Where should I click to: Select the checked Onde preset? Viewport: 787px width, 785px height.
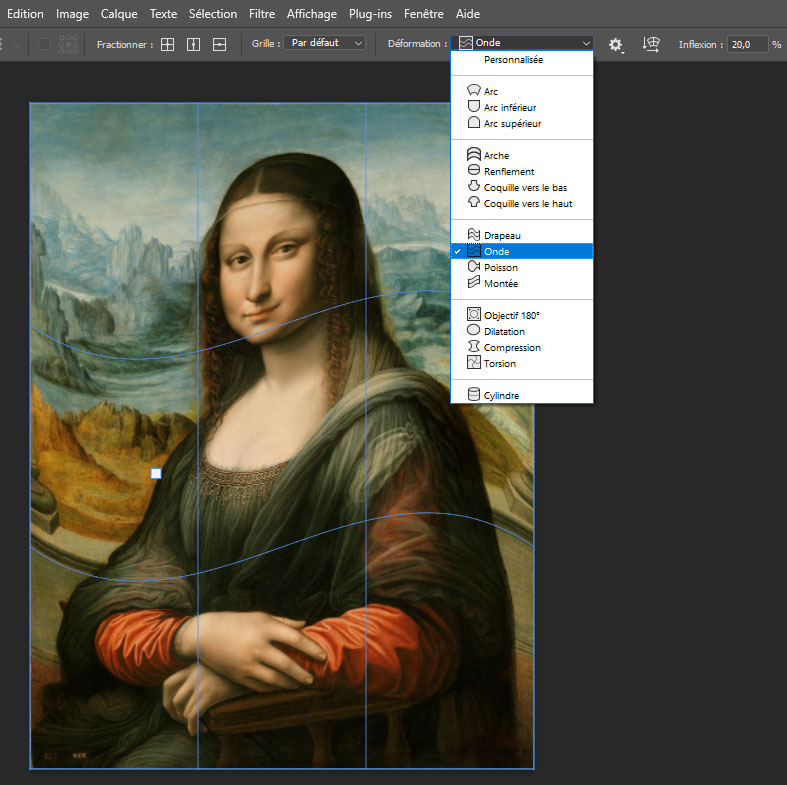click(x=522, y=251)
